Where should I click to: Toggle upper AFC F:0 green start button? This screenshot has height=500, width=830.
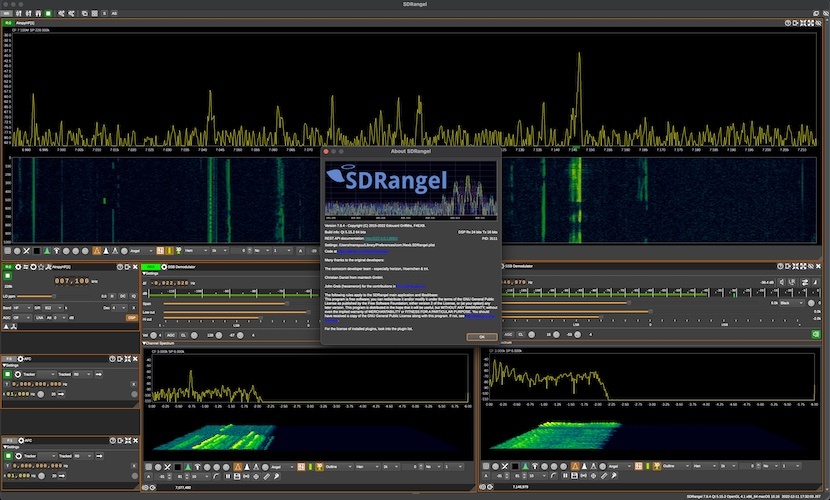click(7, 374)
